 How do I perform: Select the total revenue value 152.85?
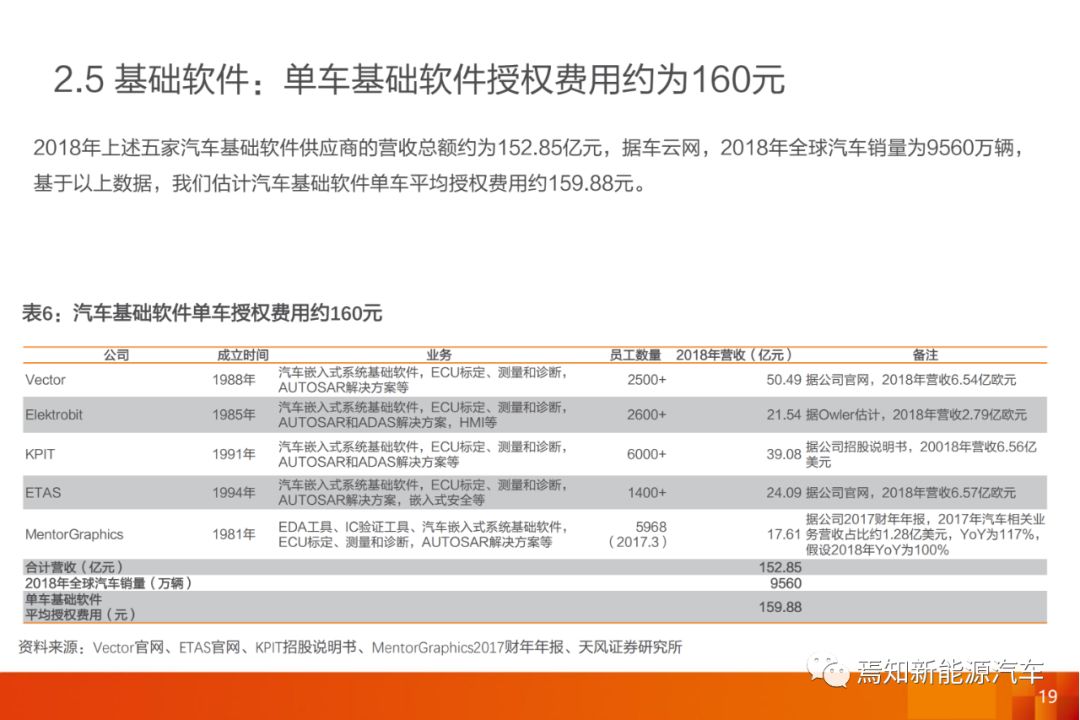pyautogui.click(x=780, y=567)
